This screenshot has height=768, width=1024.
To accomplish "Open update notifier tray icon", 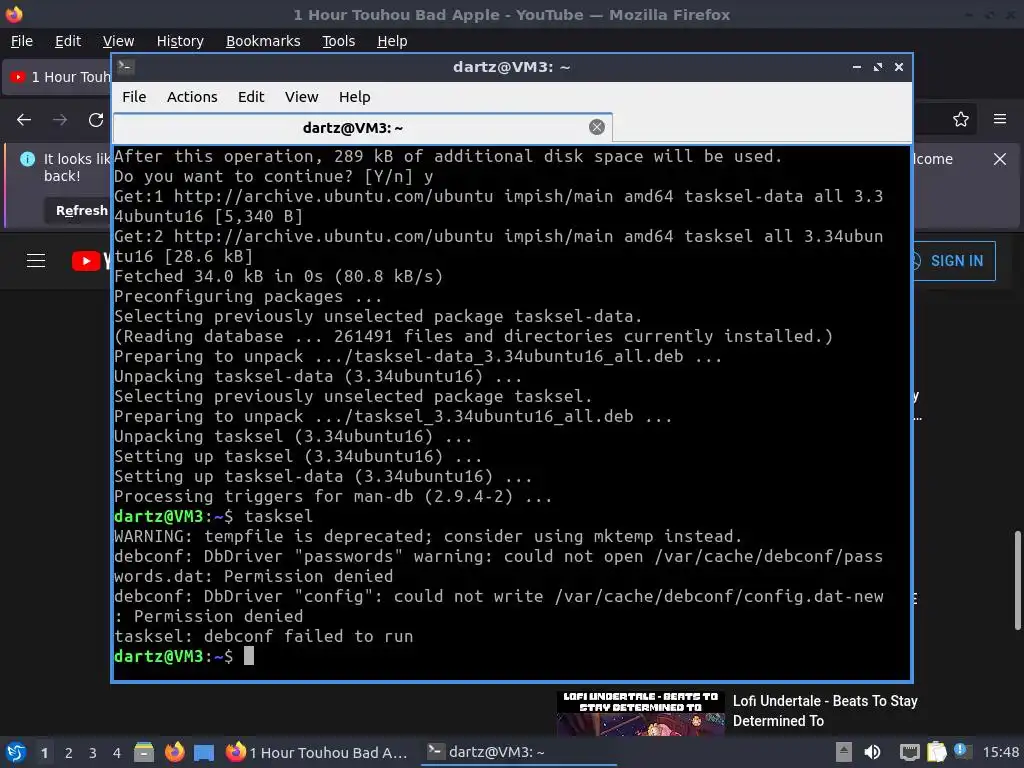I will pyautogui.click(x=961, y=751).
